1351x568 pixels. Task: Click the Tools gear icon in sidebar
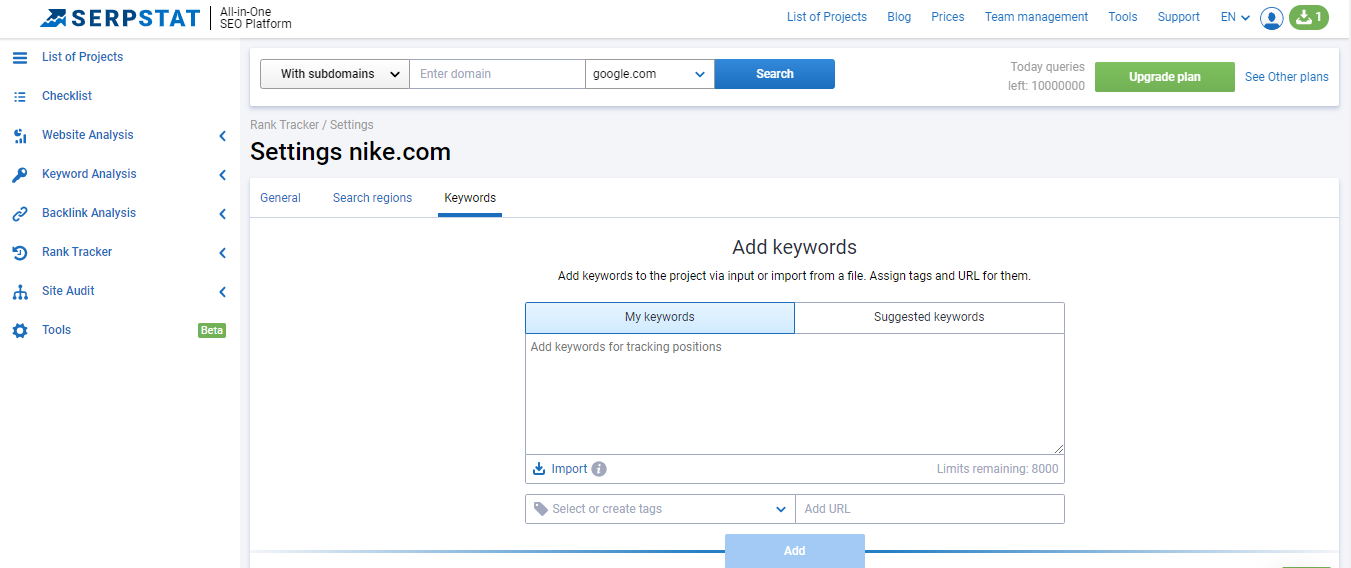click(x=20, y=330)
